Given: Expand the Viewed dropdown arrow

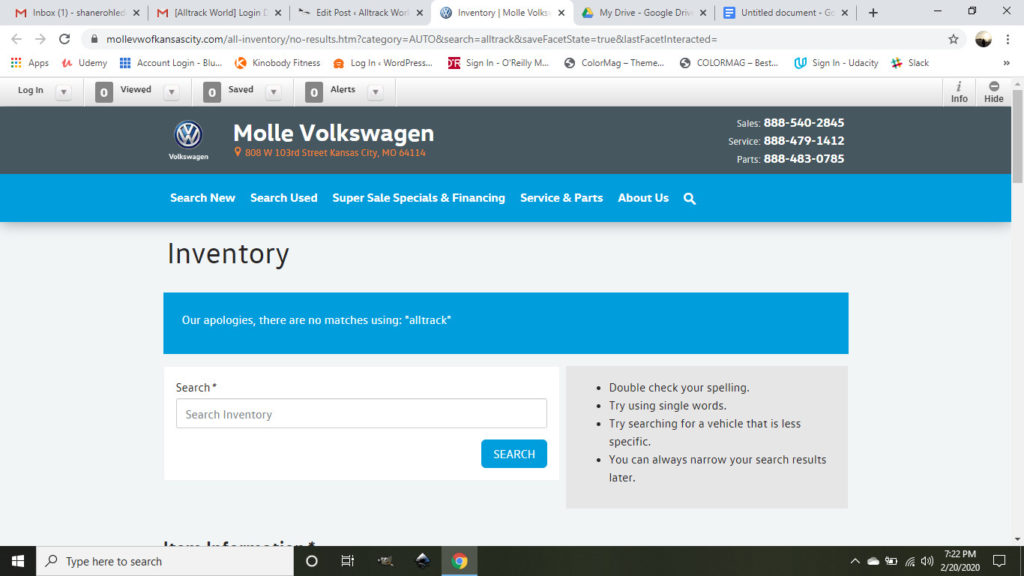Looking at the screenshot, I should [x=171, y=92].
